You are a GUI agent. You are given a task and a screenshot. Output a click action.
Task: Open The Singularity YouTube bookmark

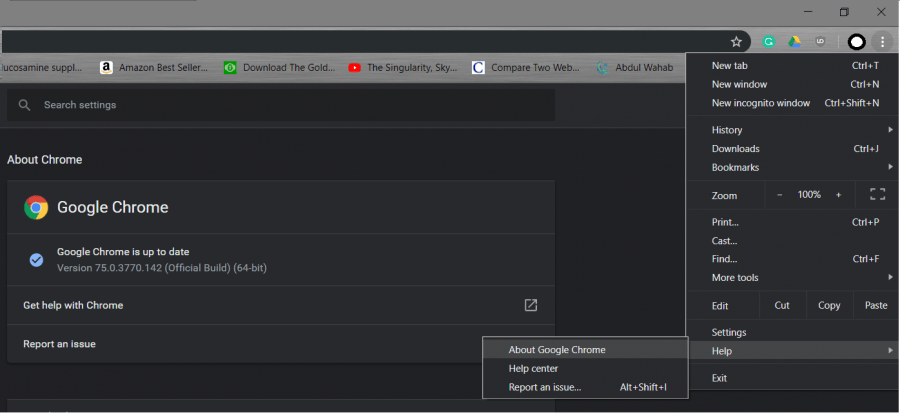click(403, 68)
